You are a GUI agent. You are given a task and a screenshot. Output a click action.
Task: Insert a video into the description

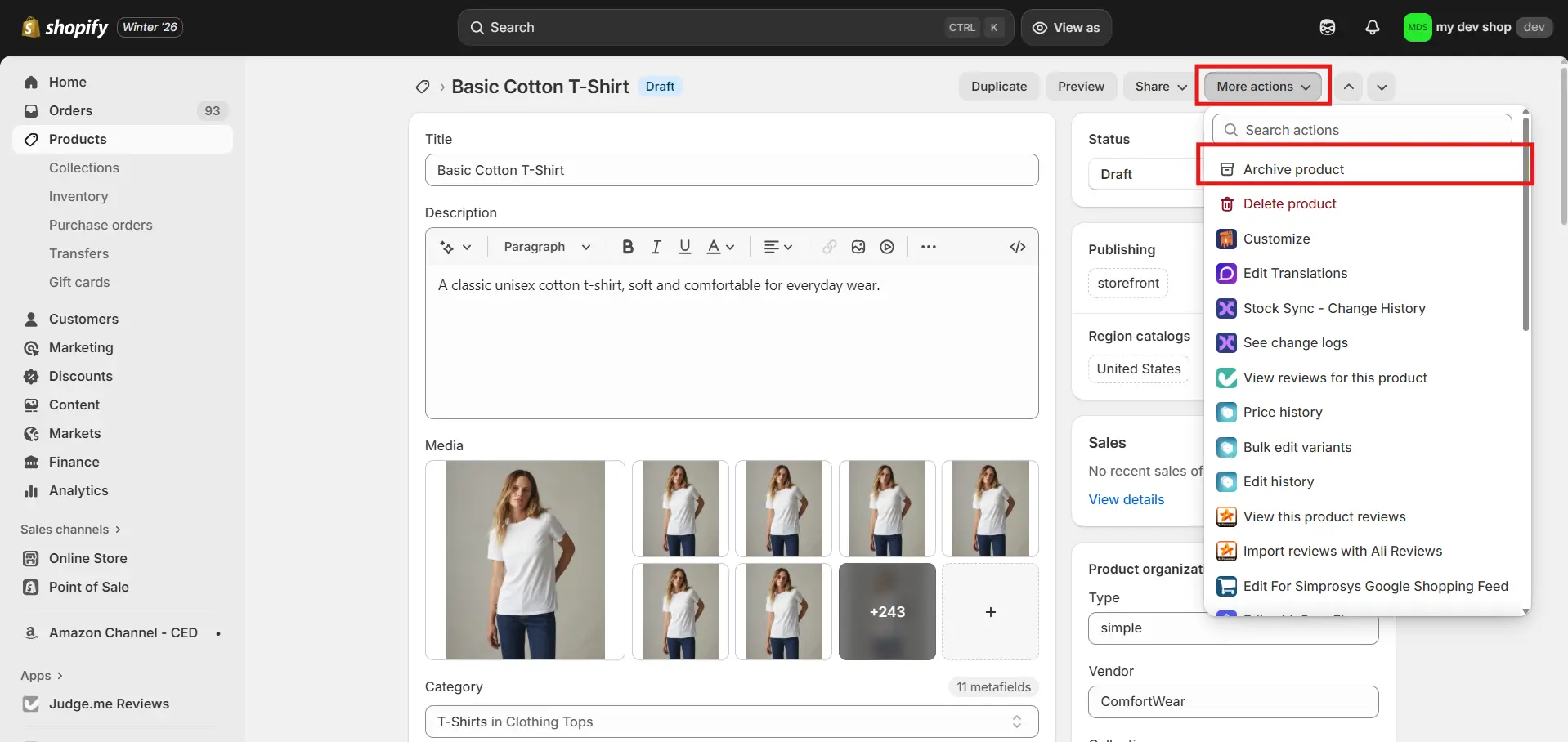(x=887, y=246)
